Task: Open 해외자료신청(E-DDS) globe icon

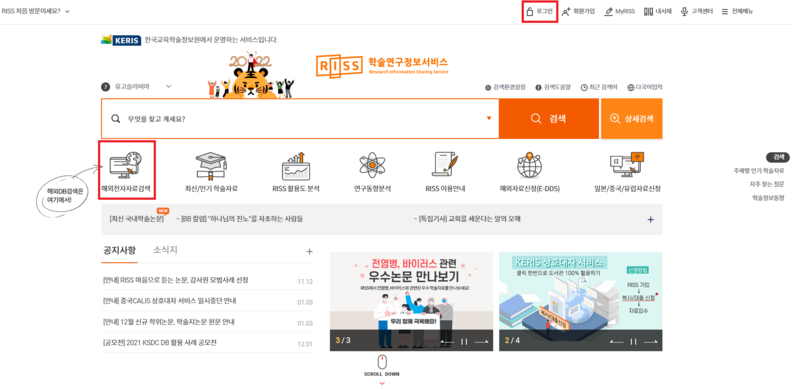Action: (529, 165)
